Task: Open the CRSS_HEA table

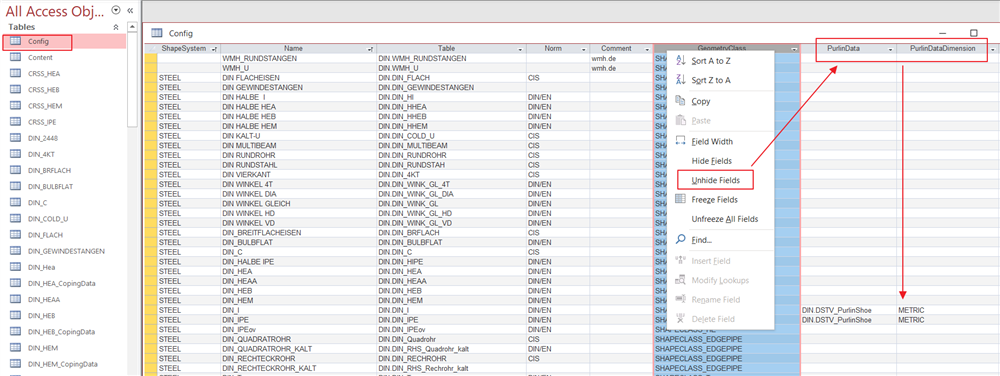Action: 44,73
